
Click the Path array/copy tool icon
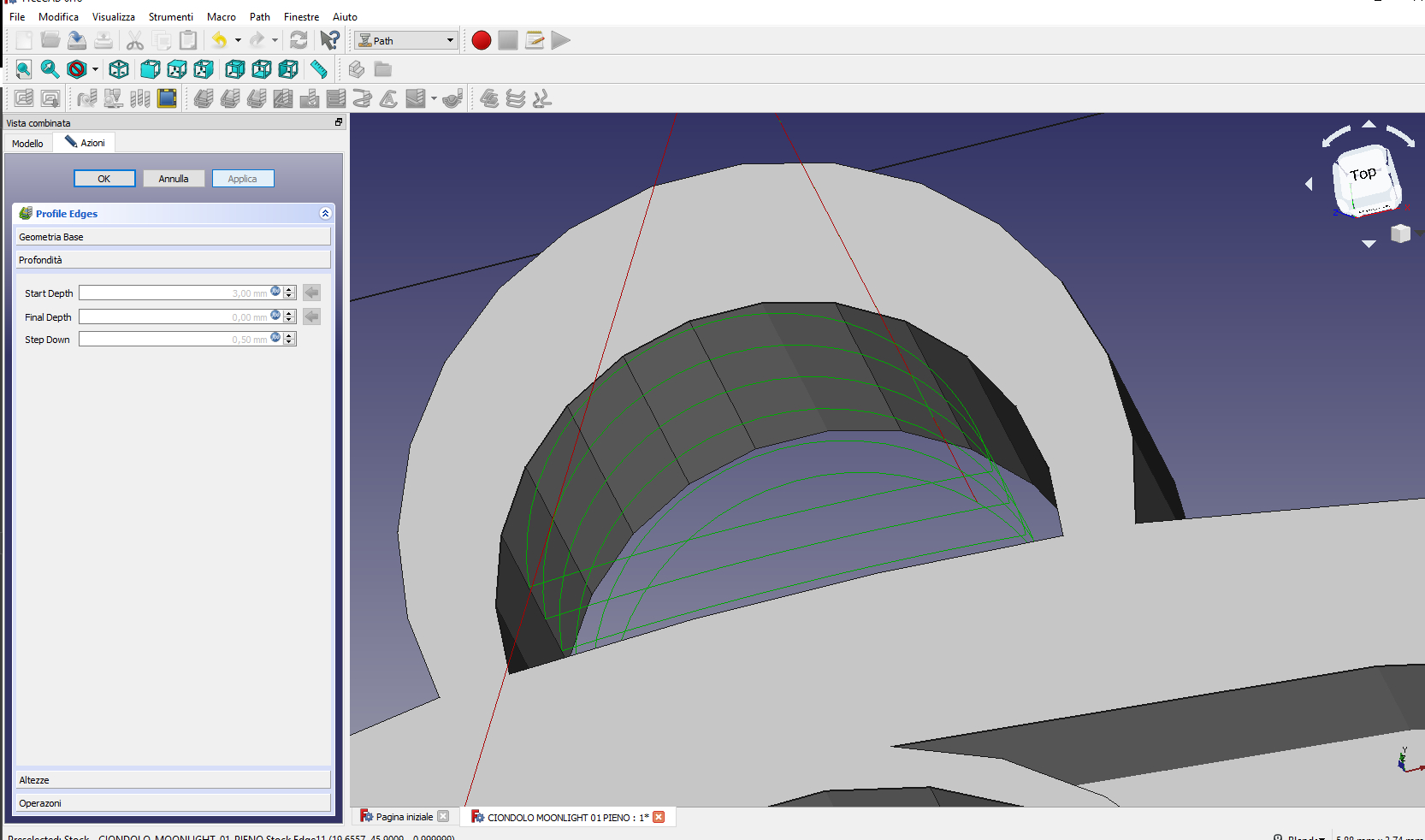point(516,98)
